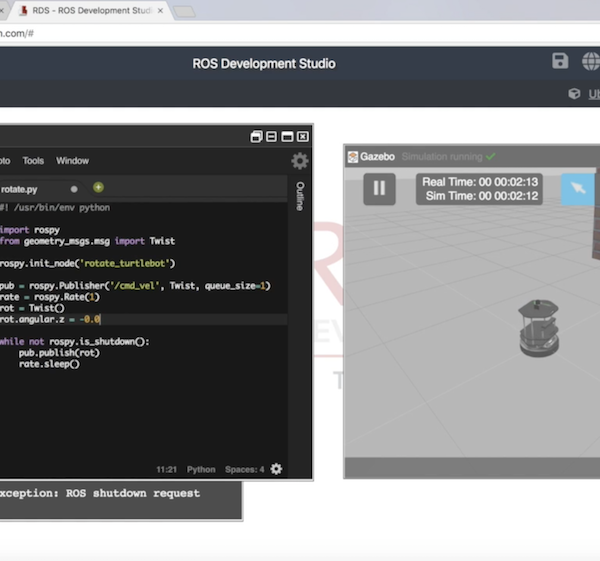Click the ROS shutdown request terminal text
Viewport: 600px width, 561px height.
pyautogui.click(x=133, y=493)
